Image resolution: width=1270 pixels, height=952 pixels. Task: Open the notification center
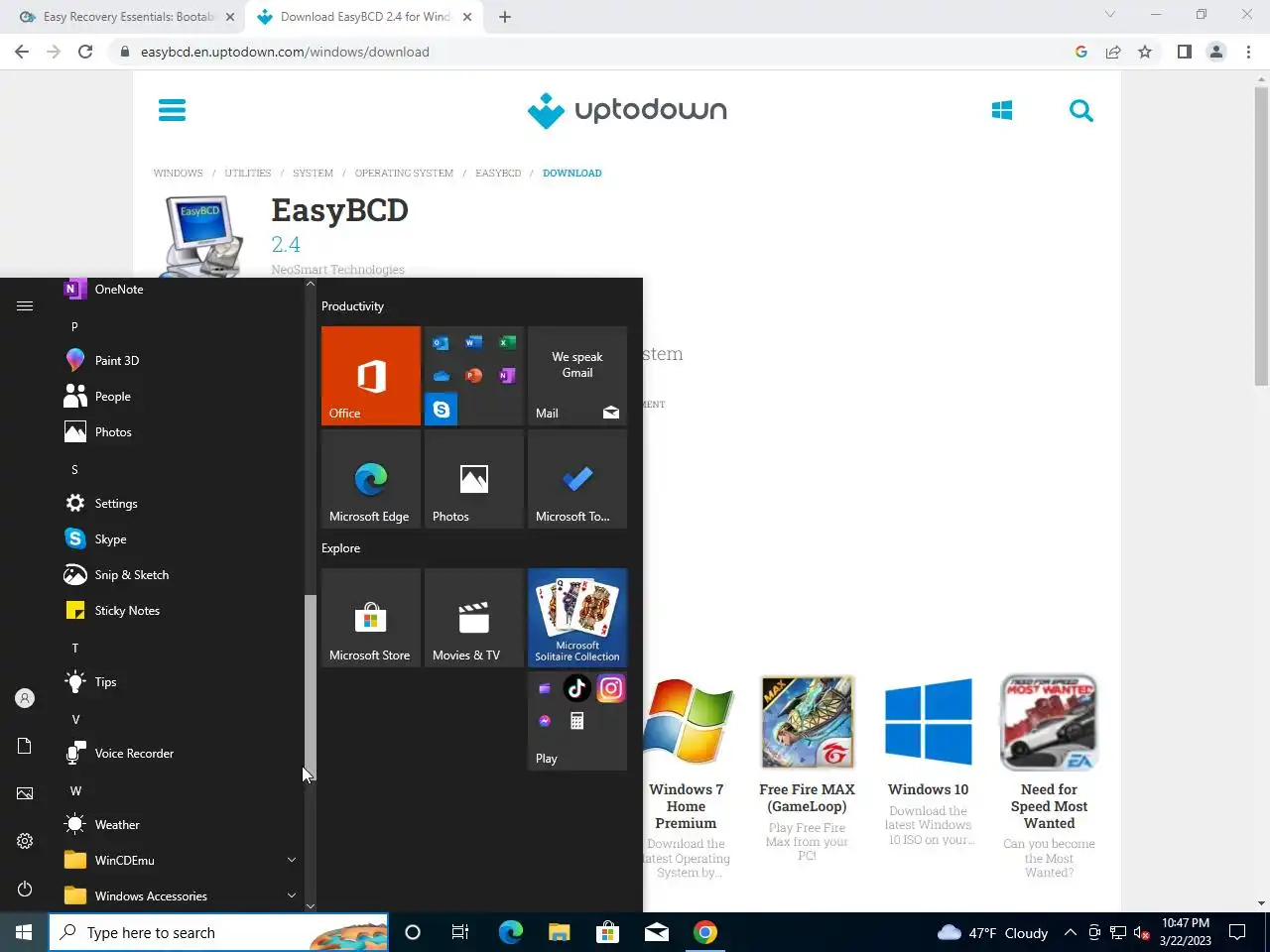click(1237, 932)
